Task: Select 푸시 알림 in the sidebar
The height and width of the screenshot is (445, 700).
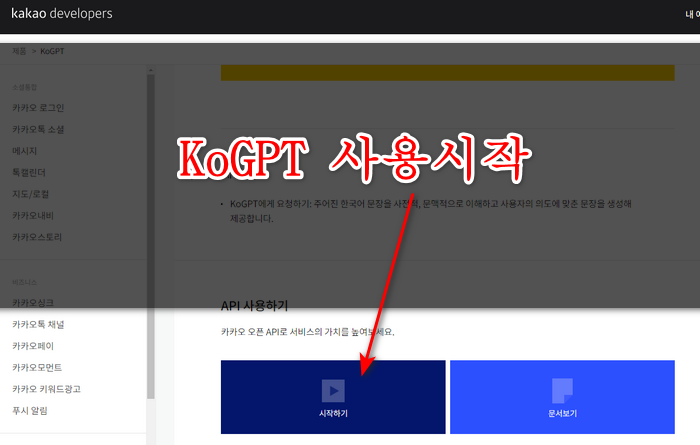Action: pos(29,411)
